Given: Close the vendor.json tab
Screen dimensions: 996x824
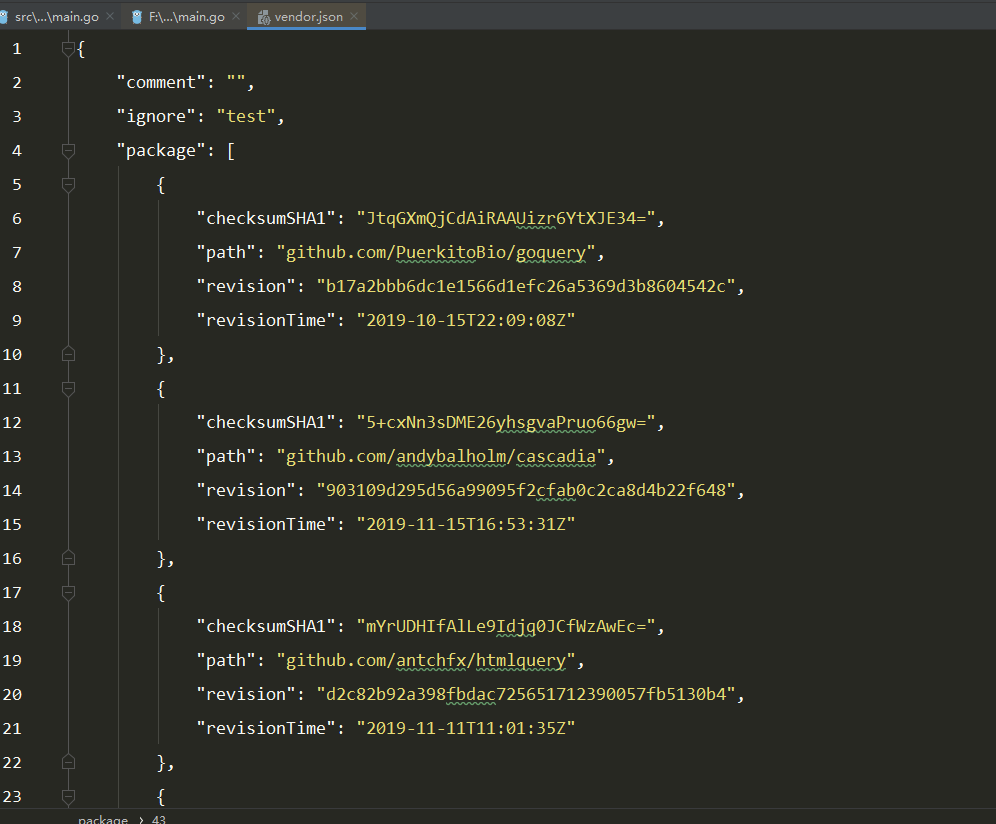Looking at the screenshot, I should tap(354, 17).
